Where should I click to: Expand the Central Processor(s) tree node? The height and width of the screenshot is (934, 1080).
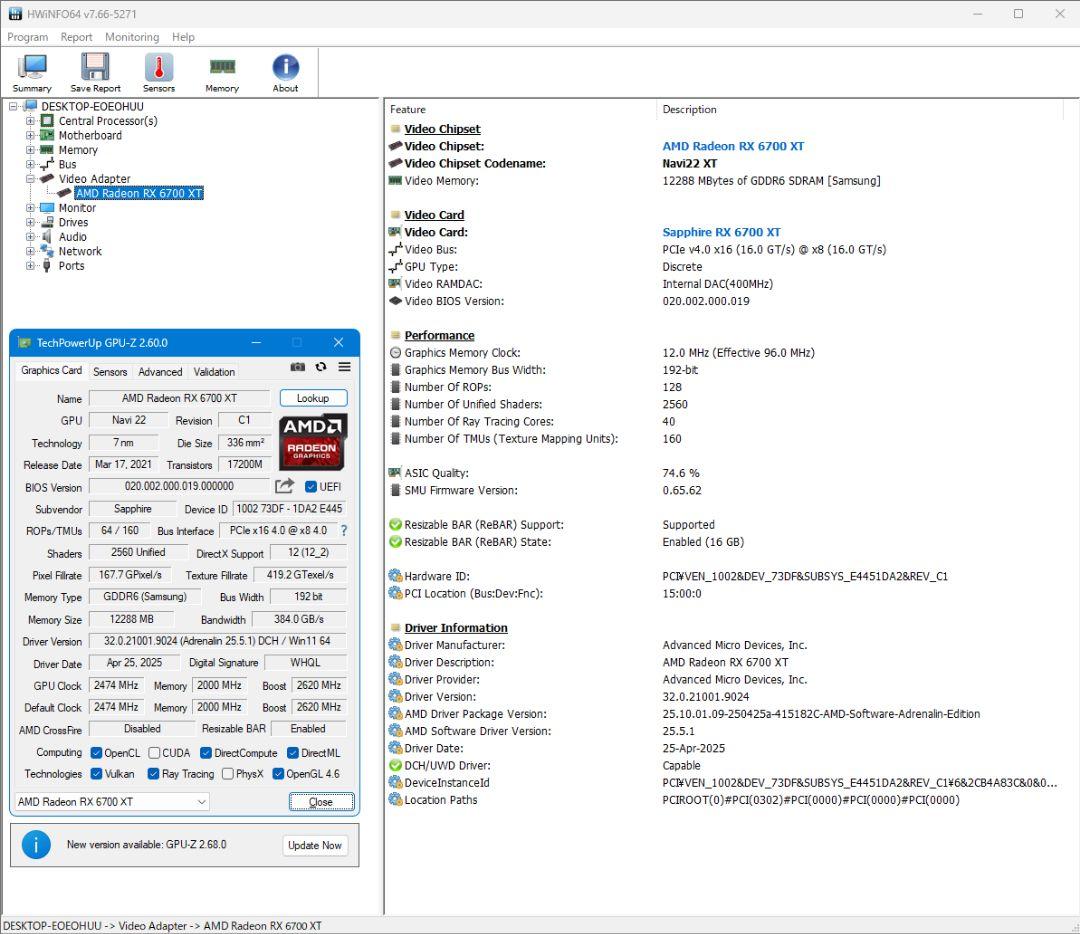(30, 121)
